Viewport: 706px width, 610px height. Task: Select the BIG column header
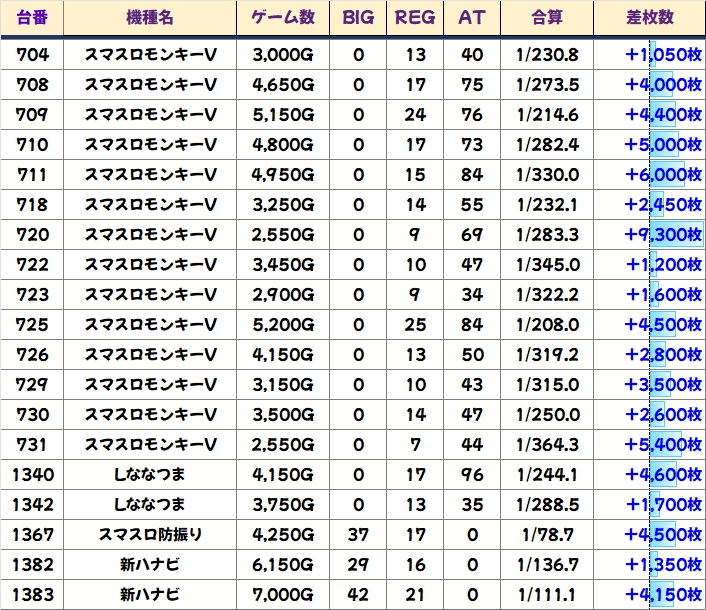click(359, 18)
